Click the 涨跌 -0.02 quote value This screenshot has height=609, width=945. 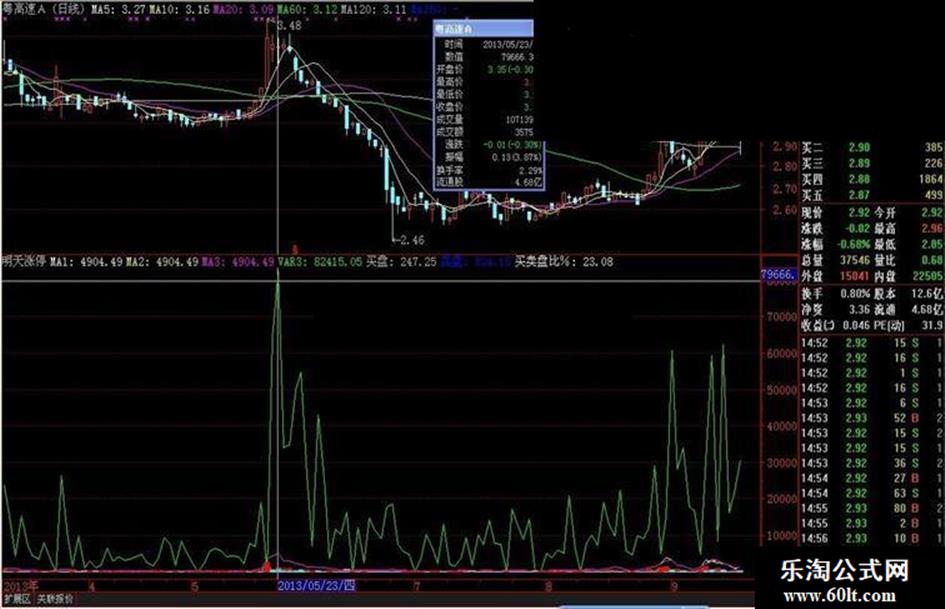point(858,229)
